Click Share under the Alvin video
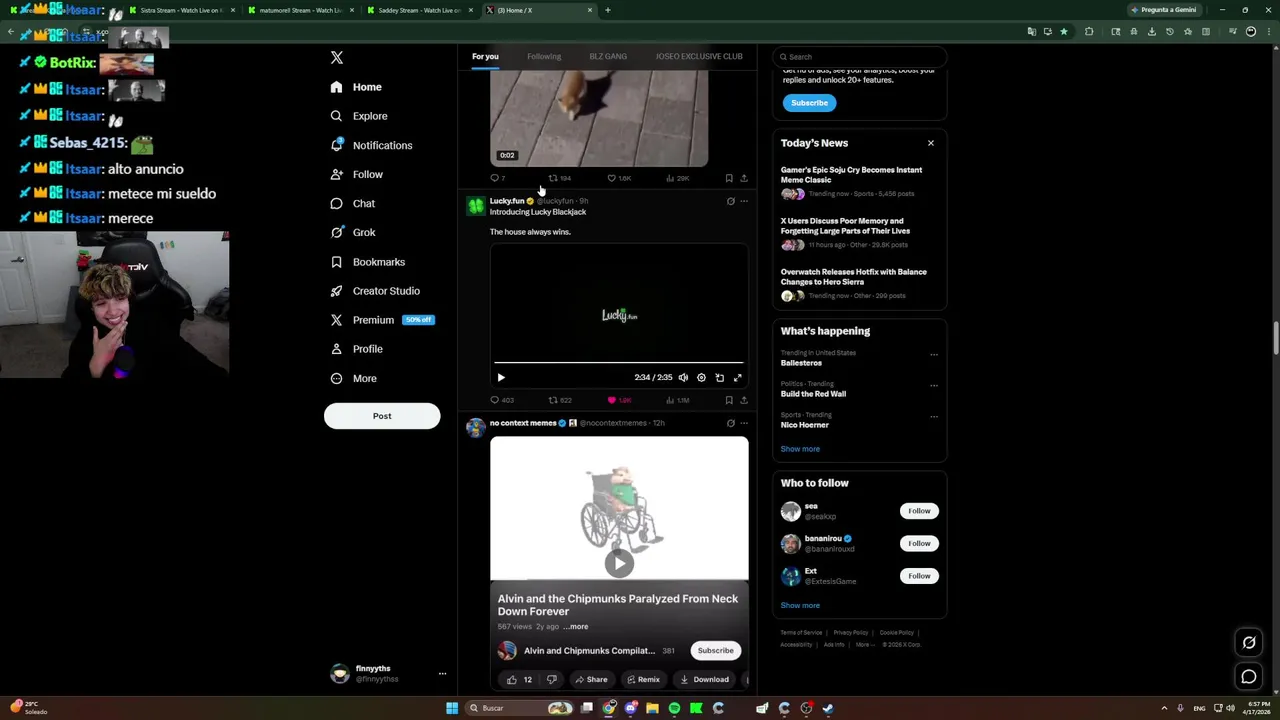1280x720 pixels. point(591,680)
